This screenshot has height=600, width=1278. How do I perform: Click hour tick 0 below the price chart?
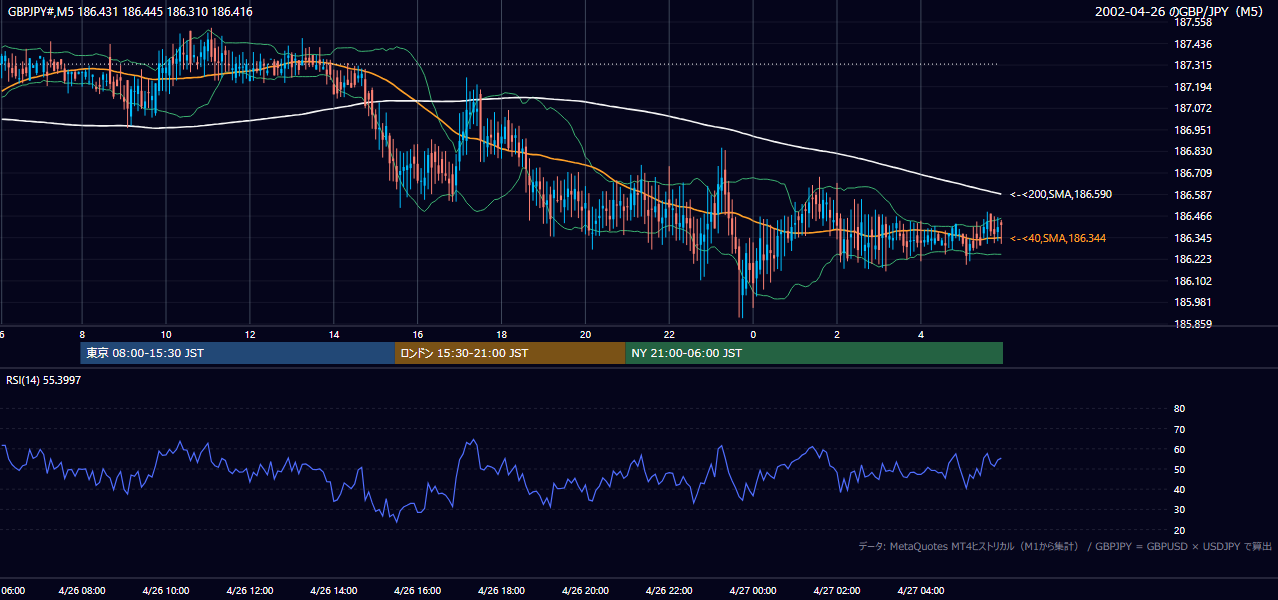coord(753,335)
